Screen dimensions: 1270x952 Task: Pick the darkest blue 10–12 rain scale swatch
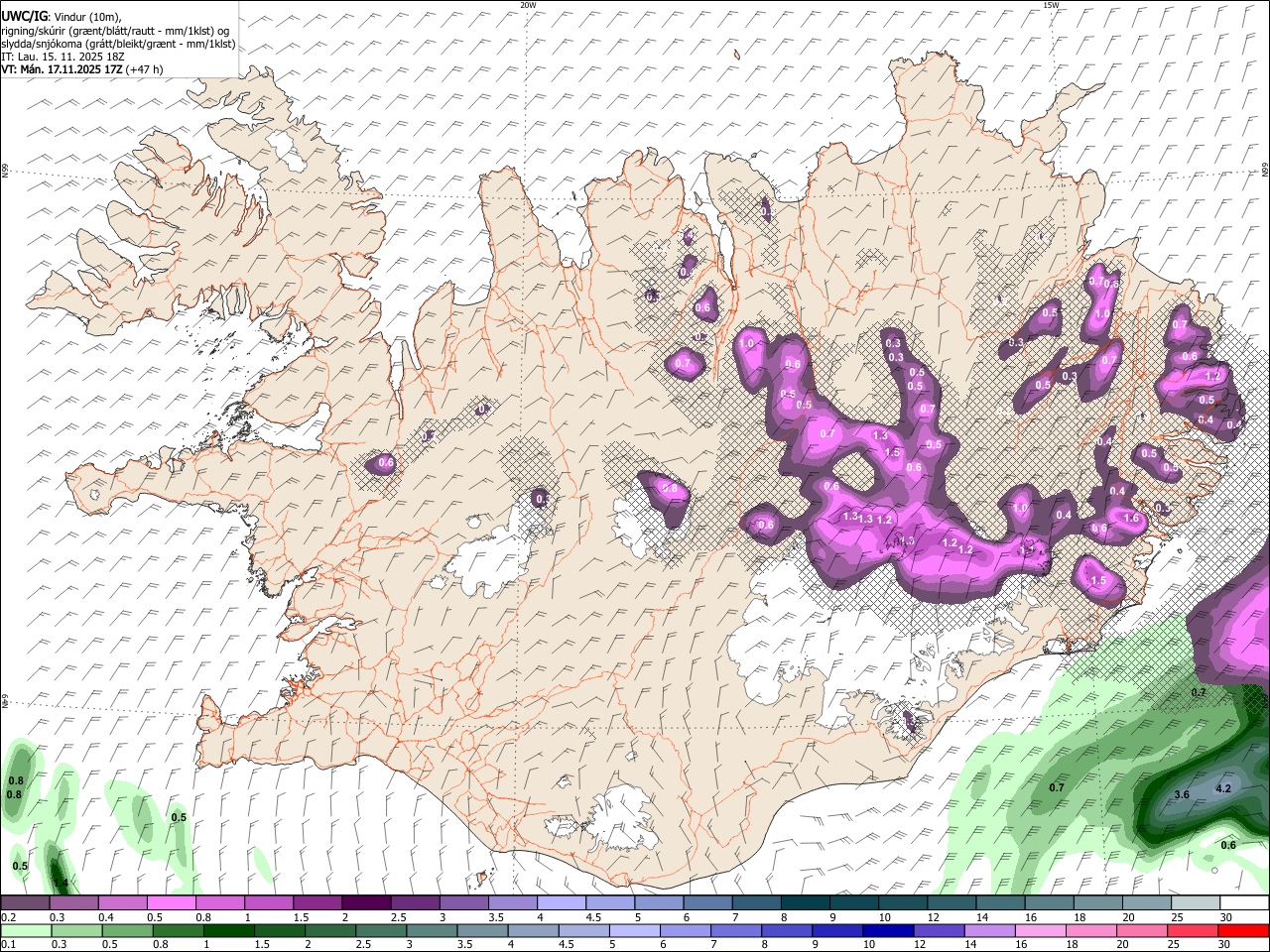point(888,930)
